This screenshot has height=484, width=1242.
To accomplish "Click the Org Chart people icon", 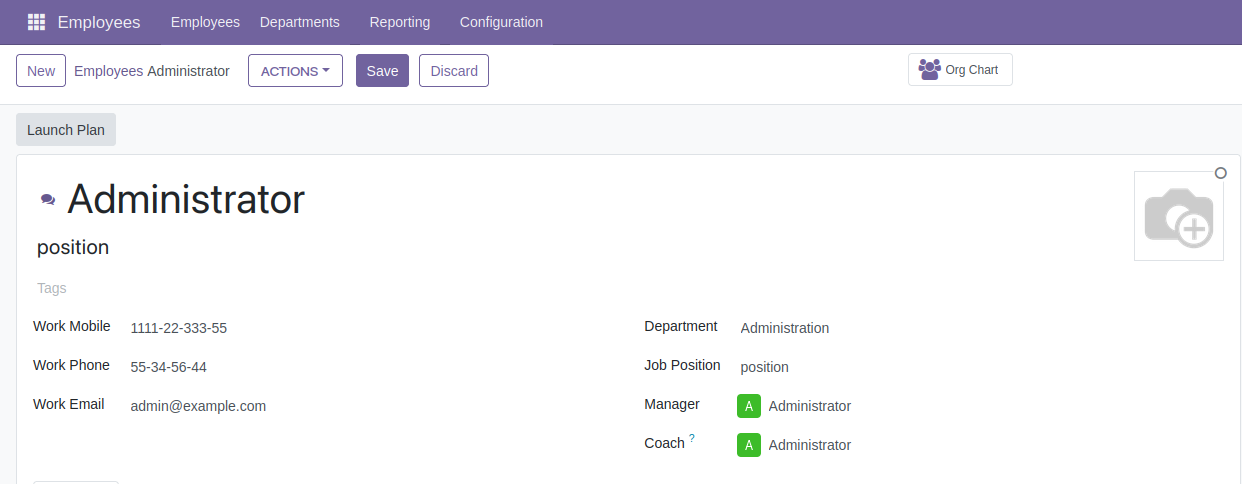I will click(929, 70).
